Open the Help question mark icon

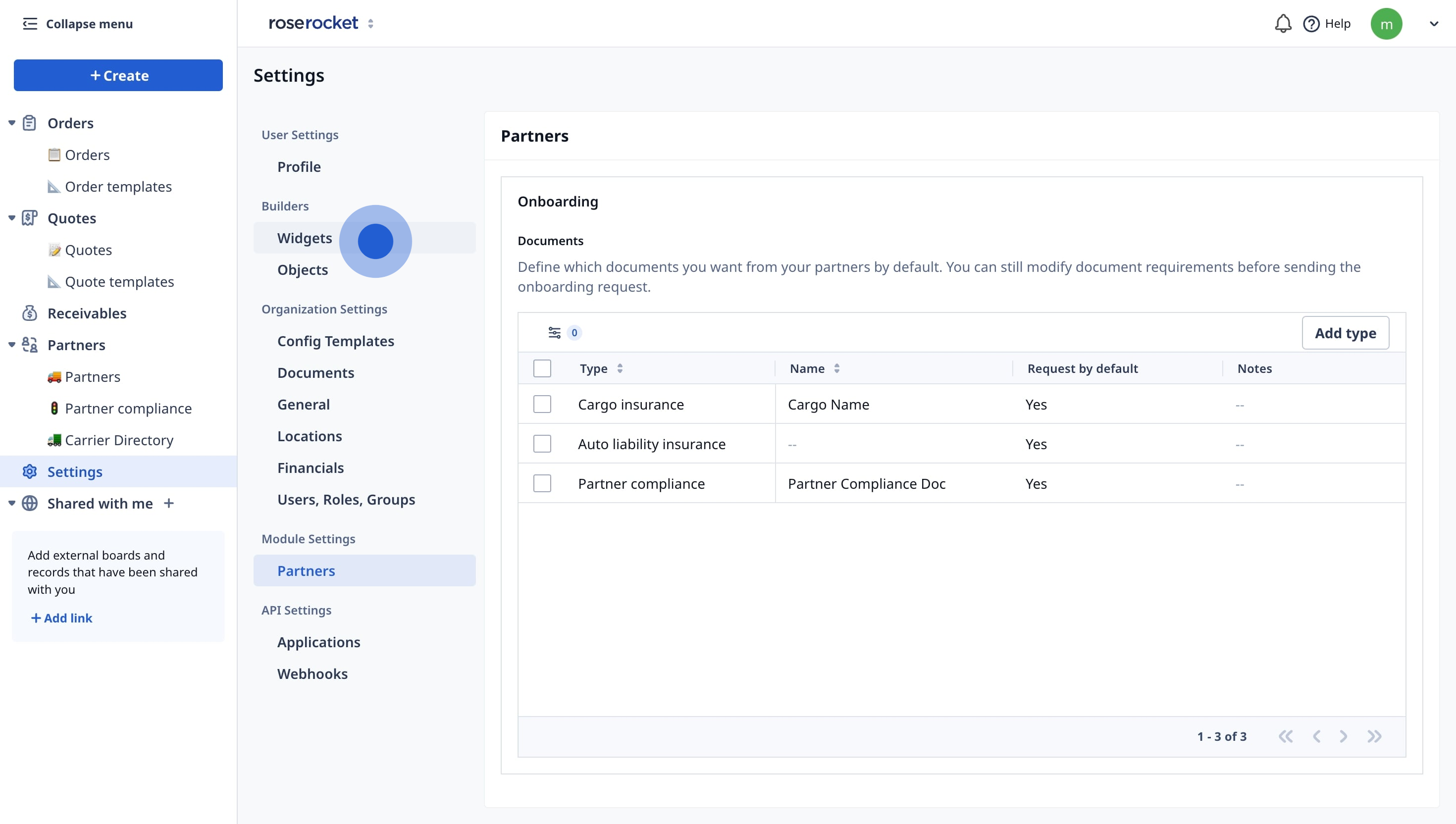[x=1310, y=24]
